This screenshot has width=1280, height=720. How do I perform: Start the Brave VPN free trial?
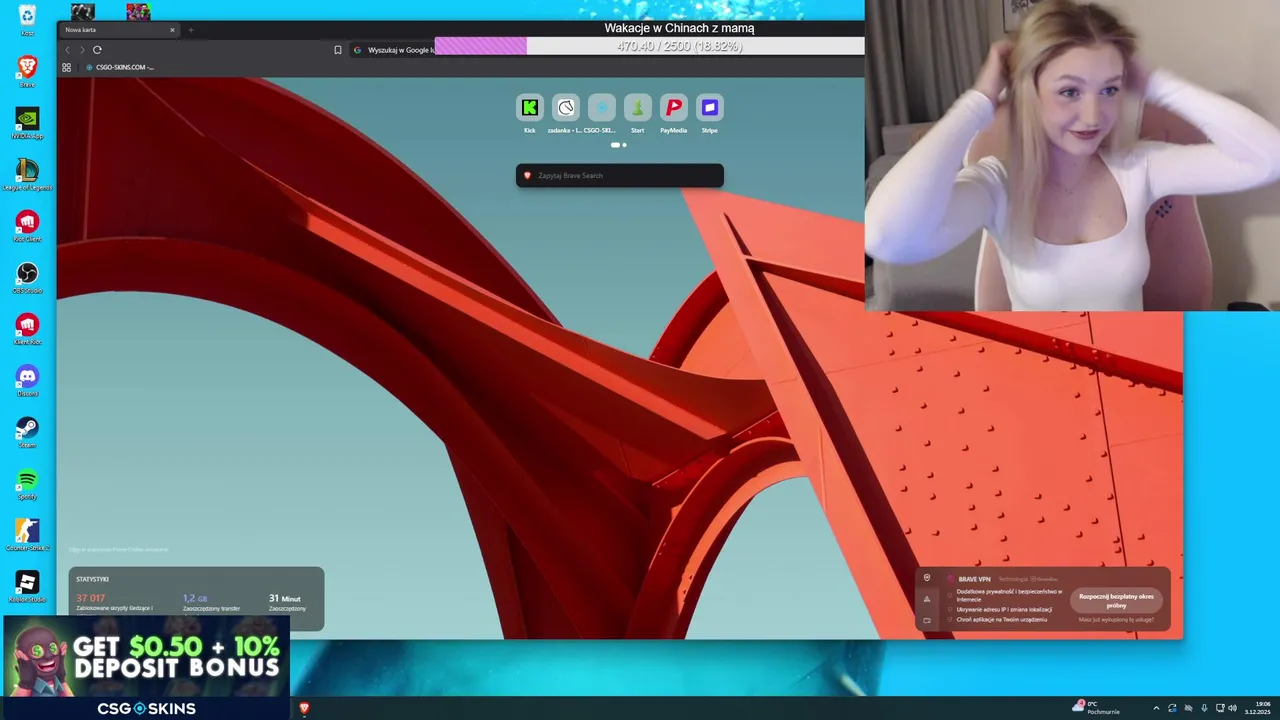coord(1116,600)
